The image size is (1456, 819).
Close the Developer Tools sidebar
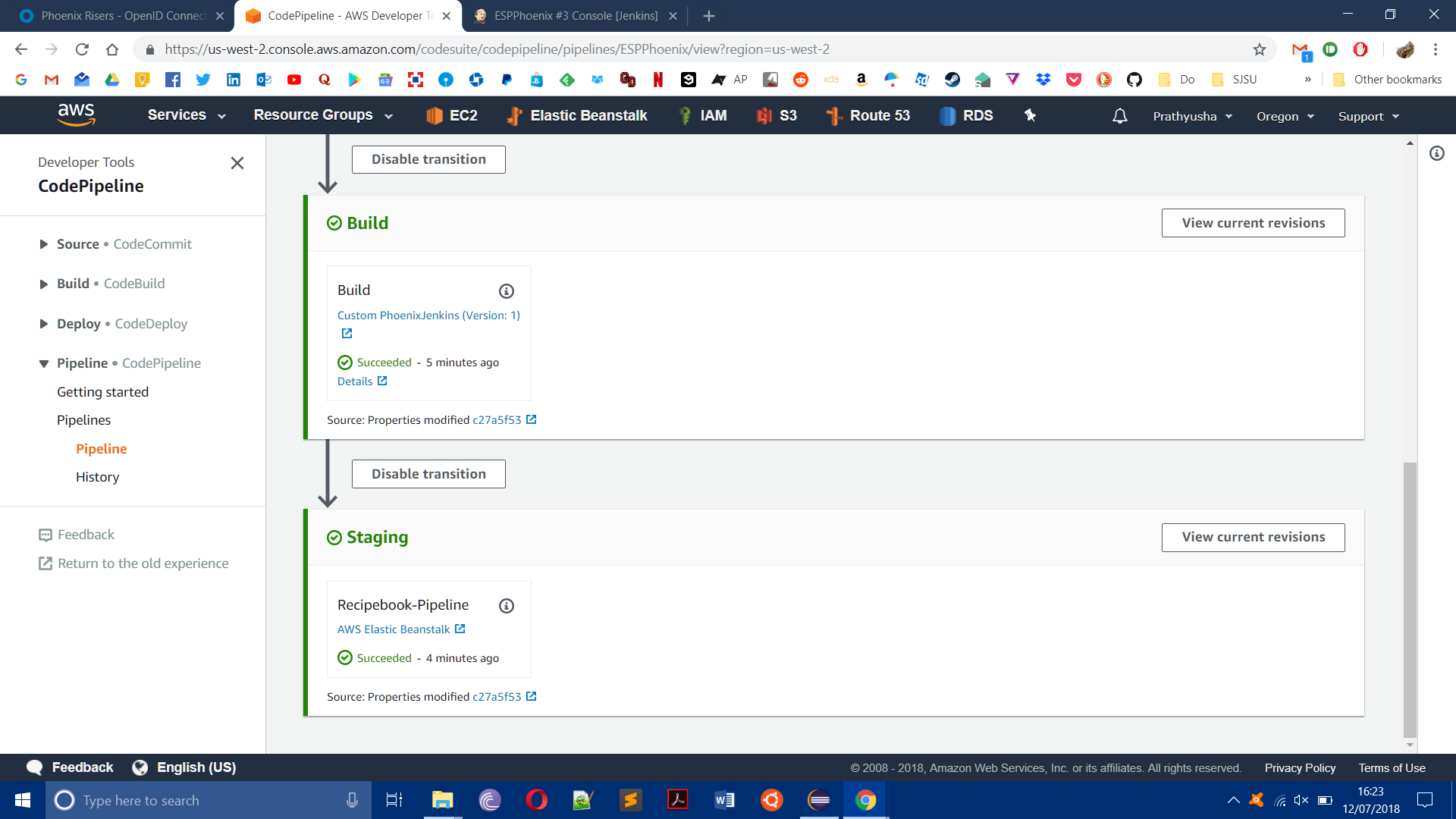237,163
